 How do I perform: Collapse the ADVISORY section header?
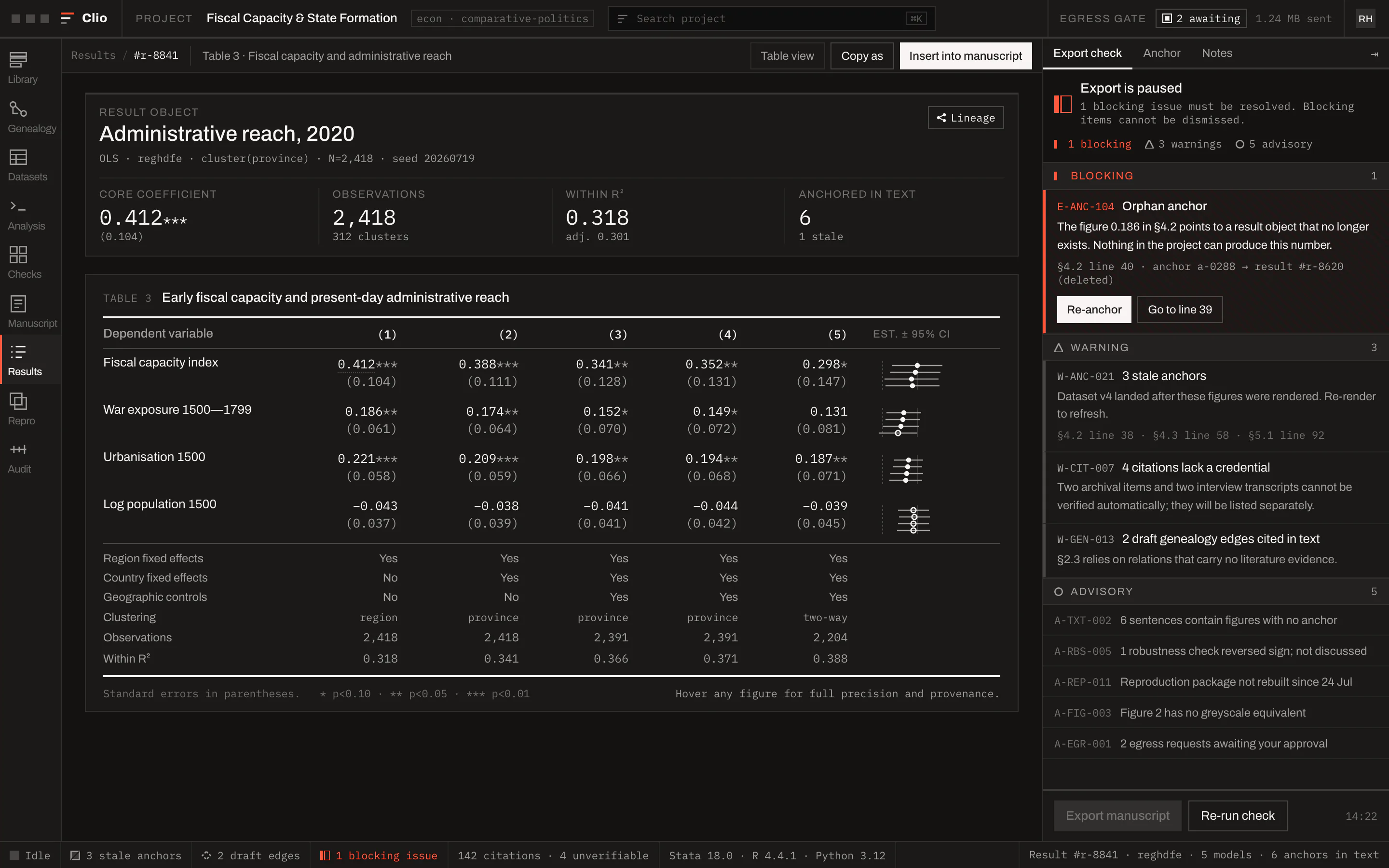tap(1216, 591)
